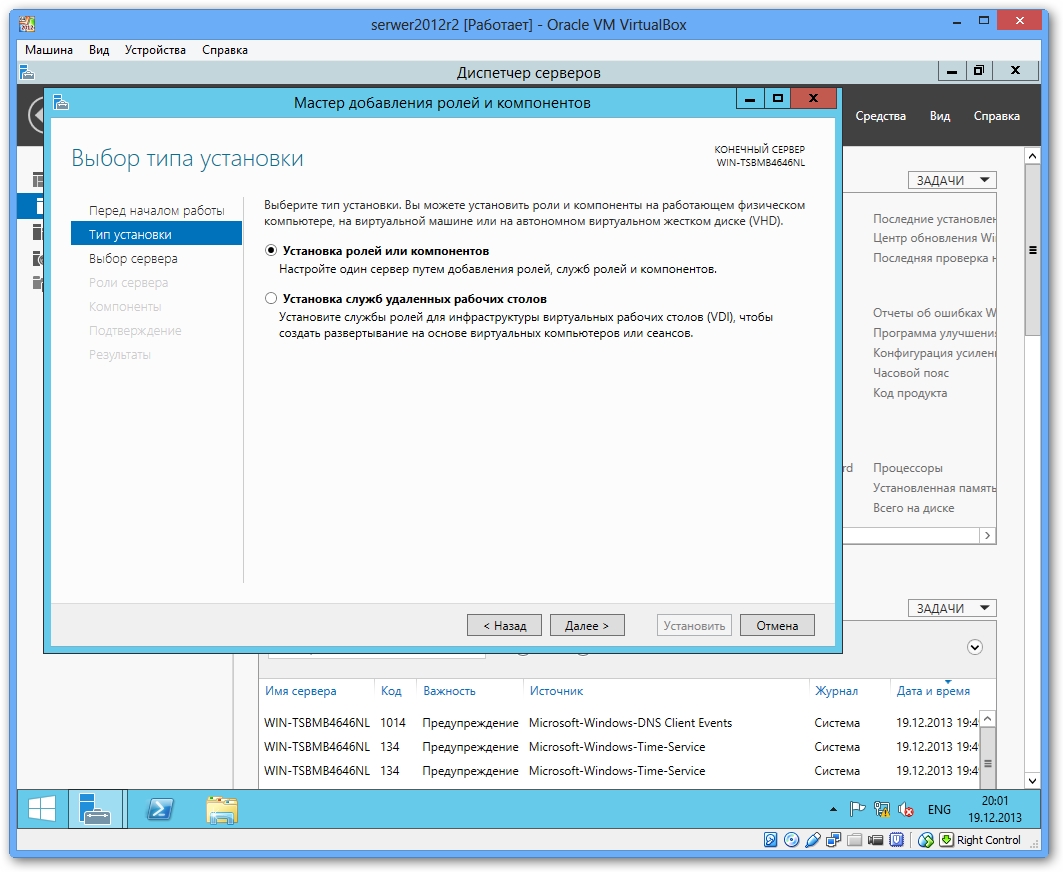Open the Устройства menu
The width and height of the screenshot is (1063, 872).
[x=155, y=49]
